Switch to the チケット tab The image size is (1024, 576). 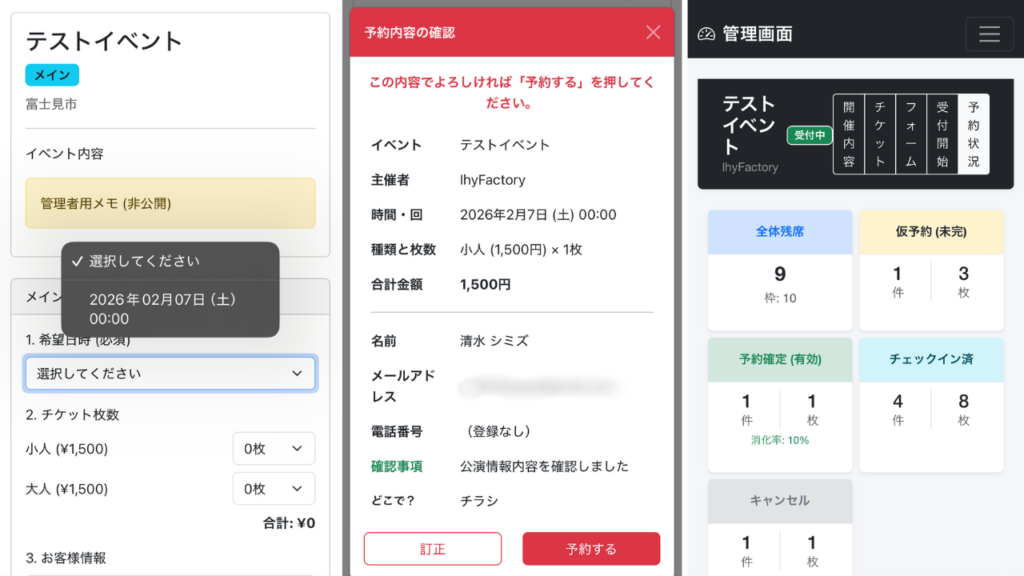[880, 135]
